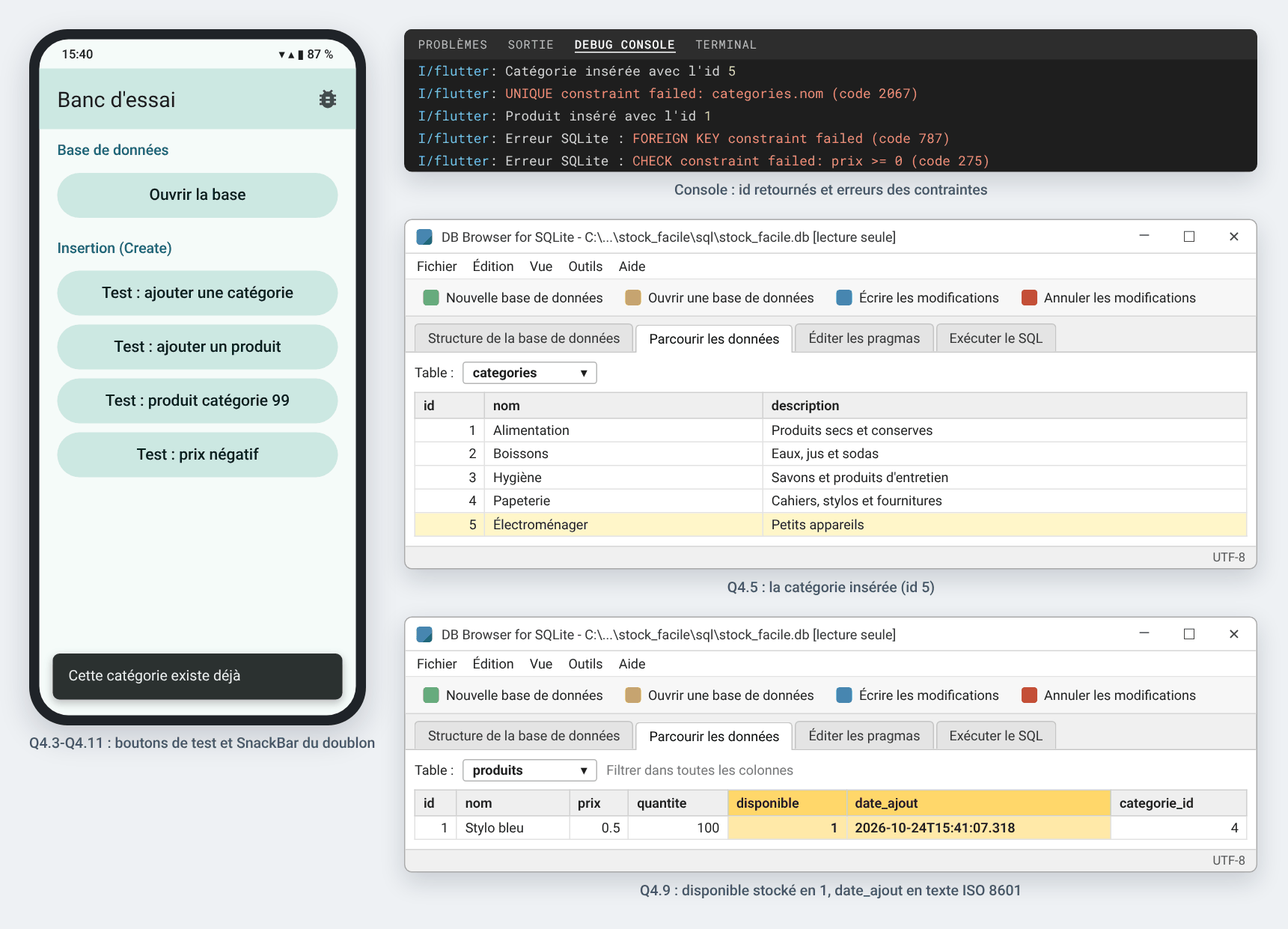Click Nouvelle base de données icon in produits window
Screen dimensions: 1288x929
[x=431, y=695]
